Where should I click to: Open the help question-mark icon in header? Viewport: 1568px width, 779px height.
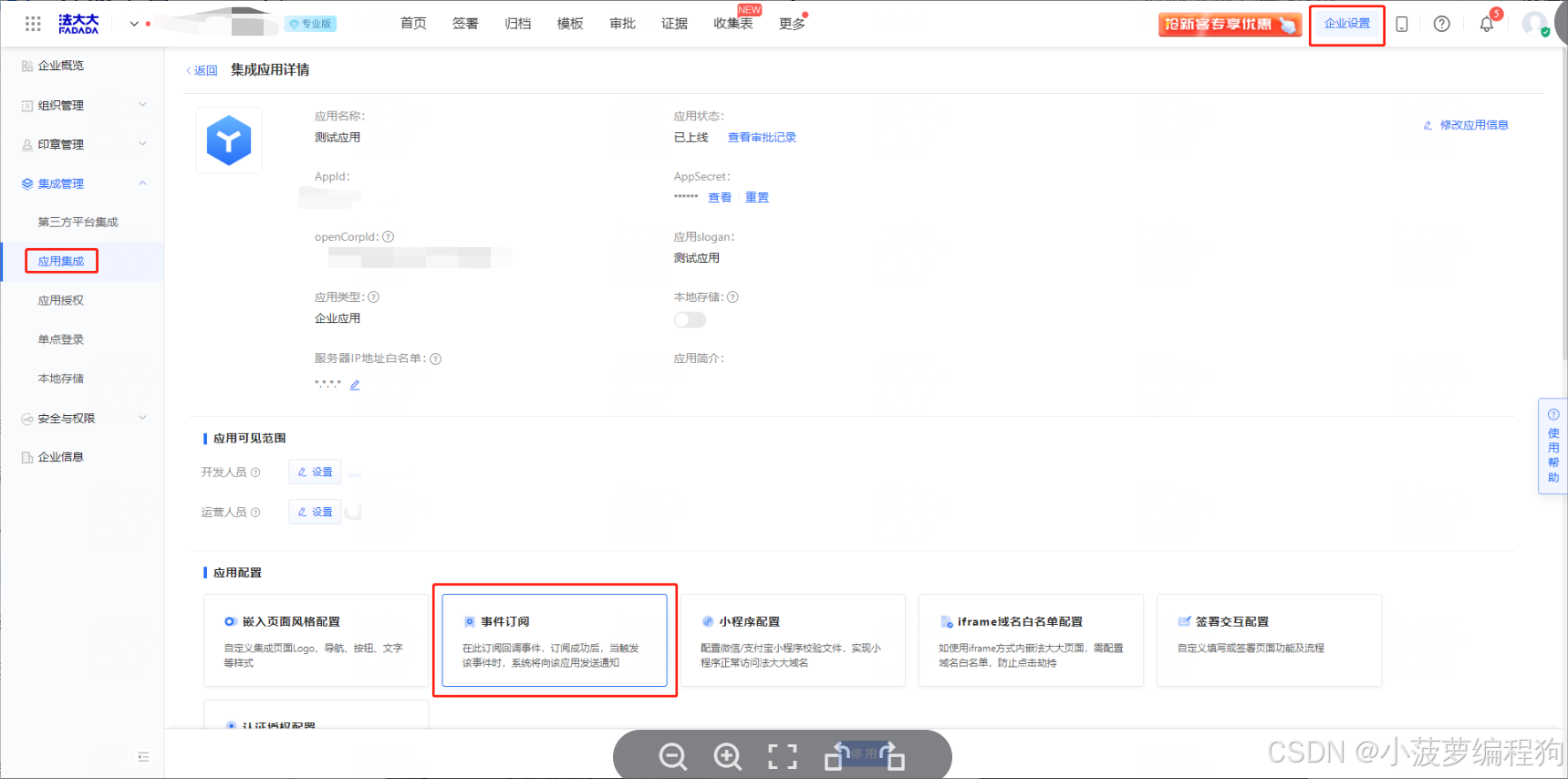click(1441, 25)
